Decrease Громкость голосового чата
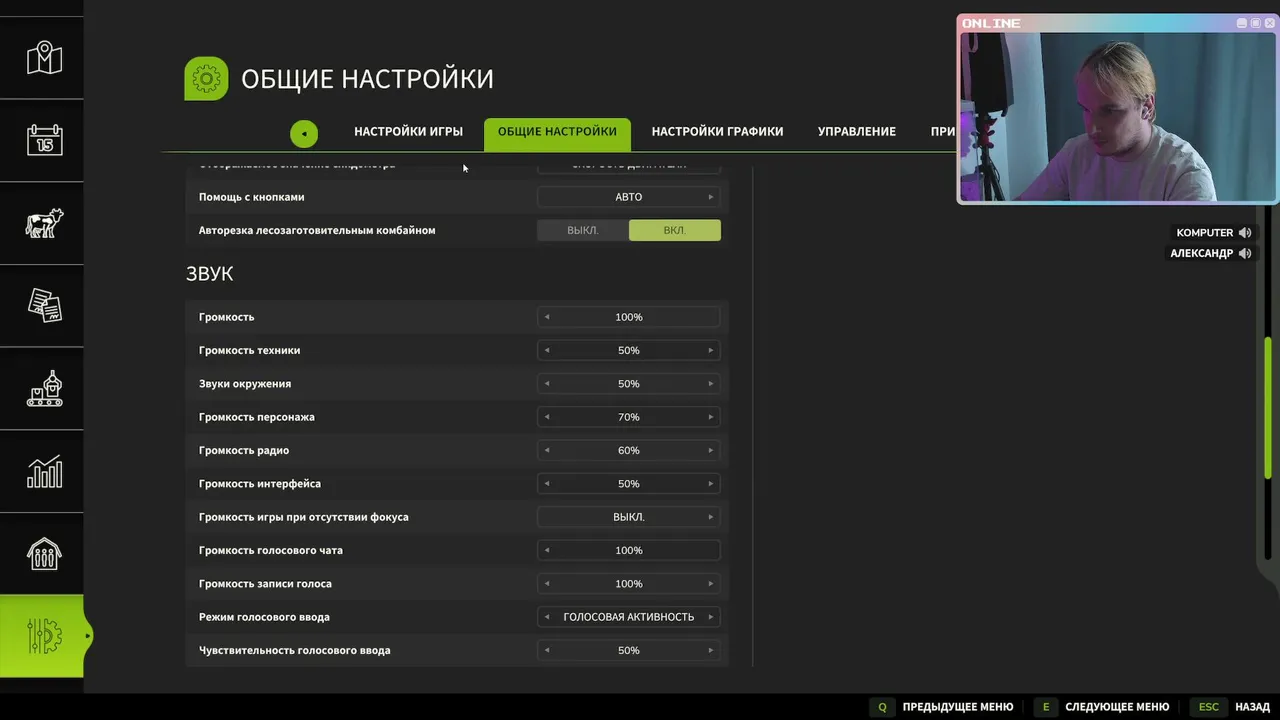Viewport: 1280px width, 720px height. click(x=547, y=551)
